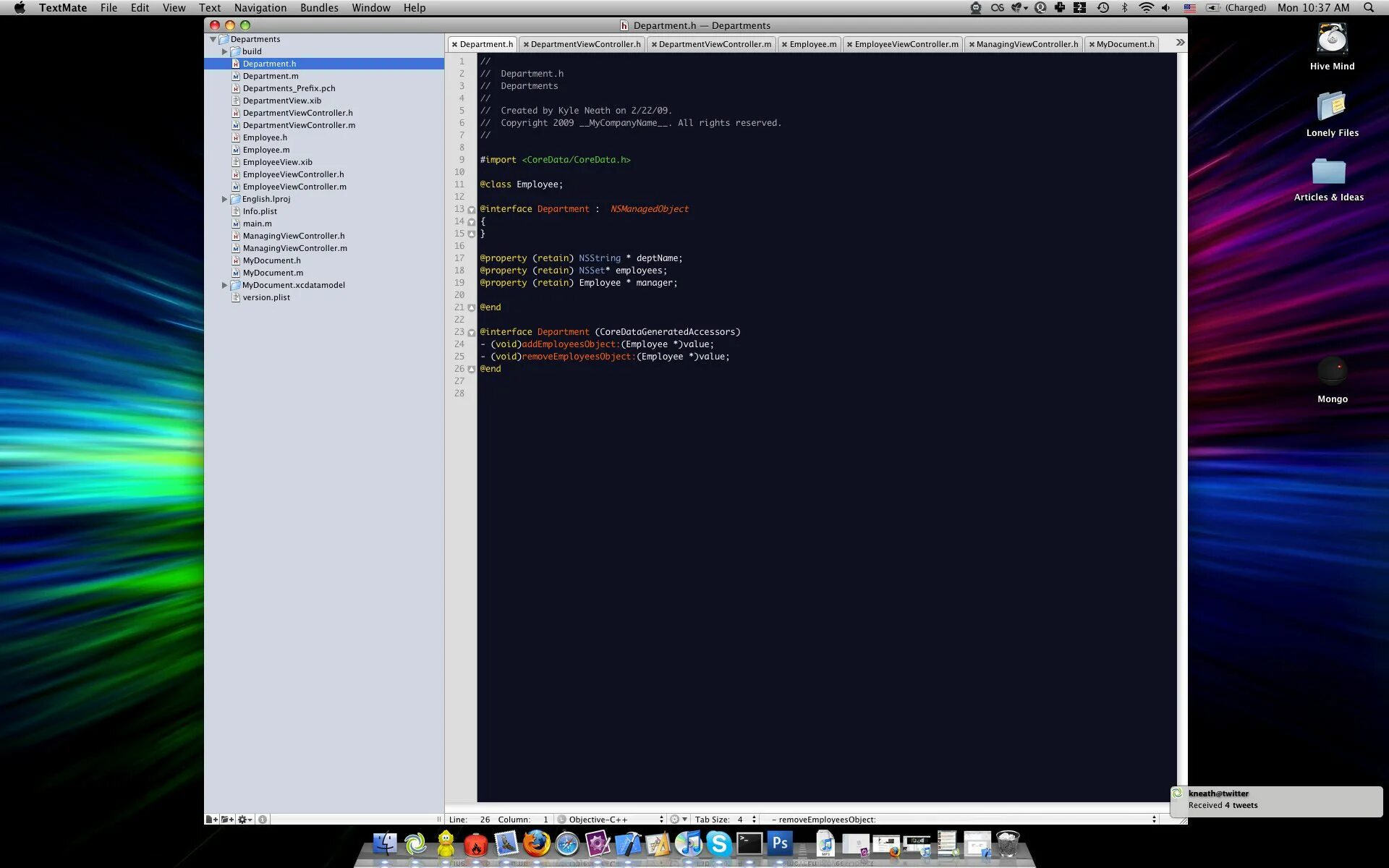Click the Time Machine menu bar icon
The width and height of the screenshot is (1389, 868).
click(x=1103, y=8)
